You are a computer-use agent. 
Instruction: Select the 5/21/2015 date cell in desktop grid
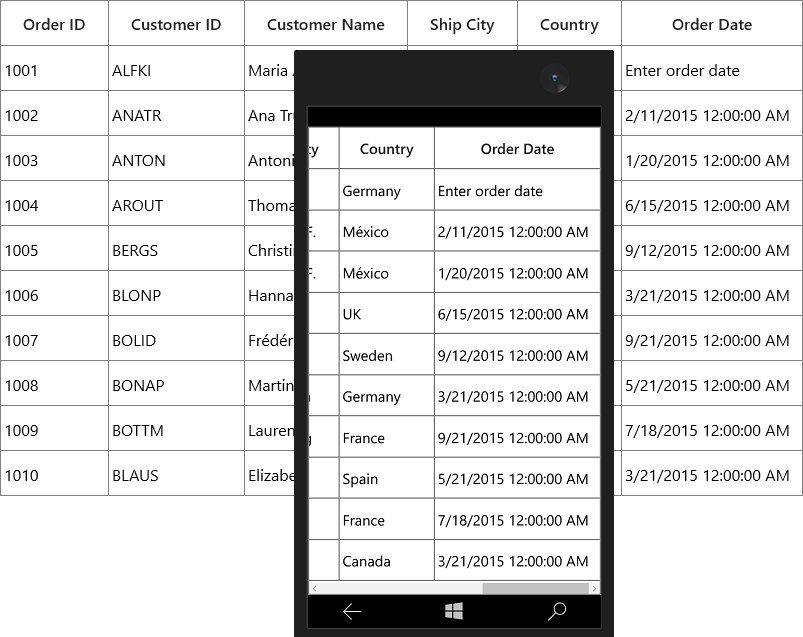(x=712, y=384)
